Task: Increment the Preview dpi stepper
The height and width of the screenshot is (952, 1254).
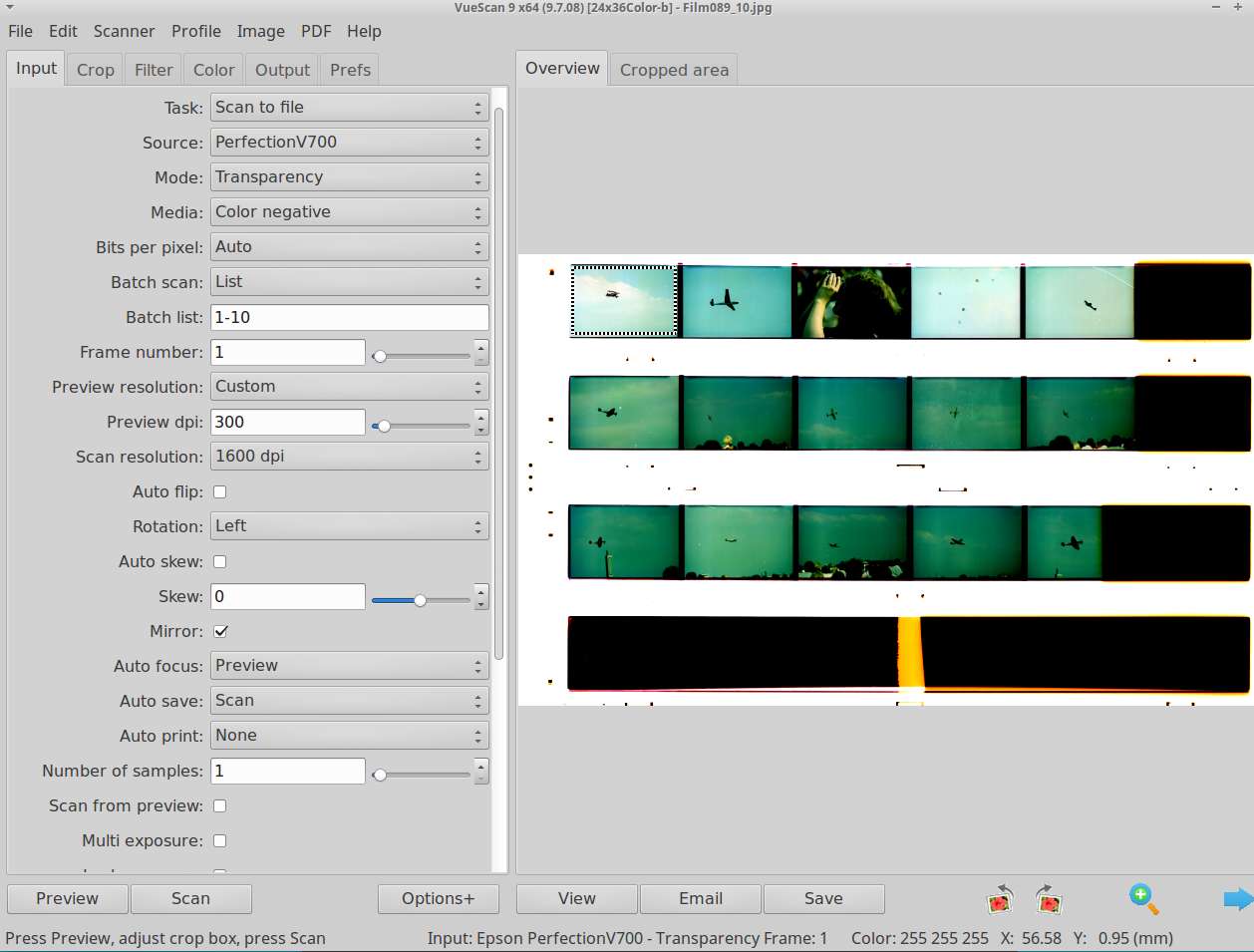Action: coord(481,416)
